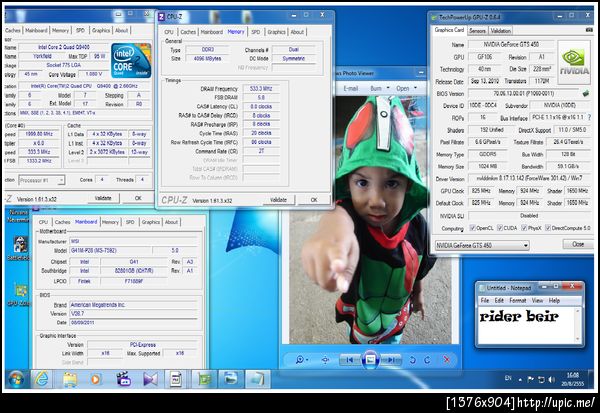Screen dimensions: 600x413
Task: Click Validate in the CPU-Z Memory window
Action: tap(278, 200)
